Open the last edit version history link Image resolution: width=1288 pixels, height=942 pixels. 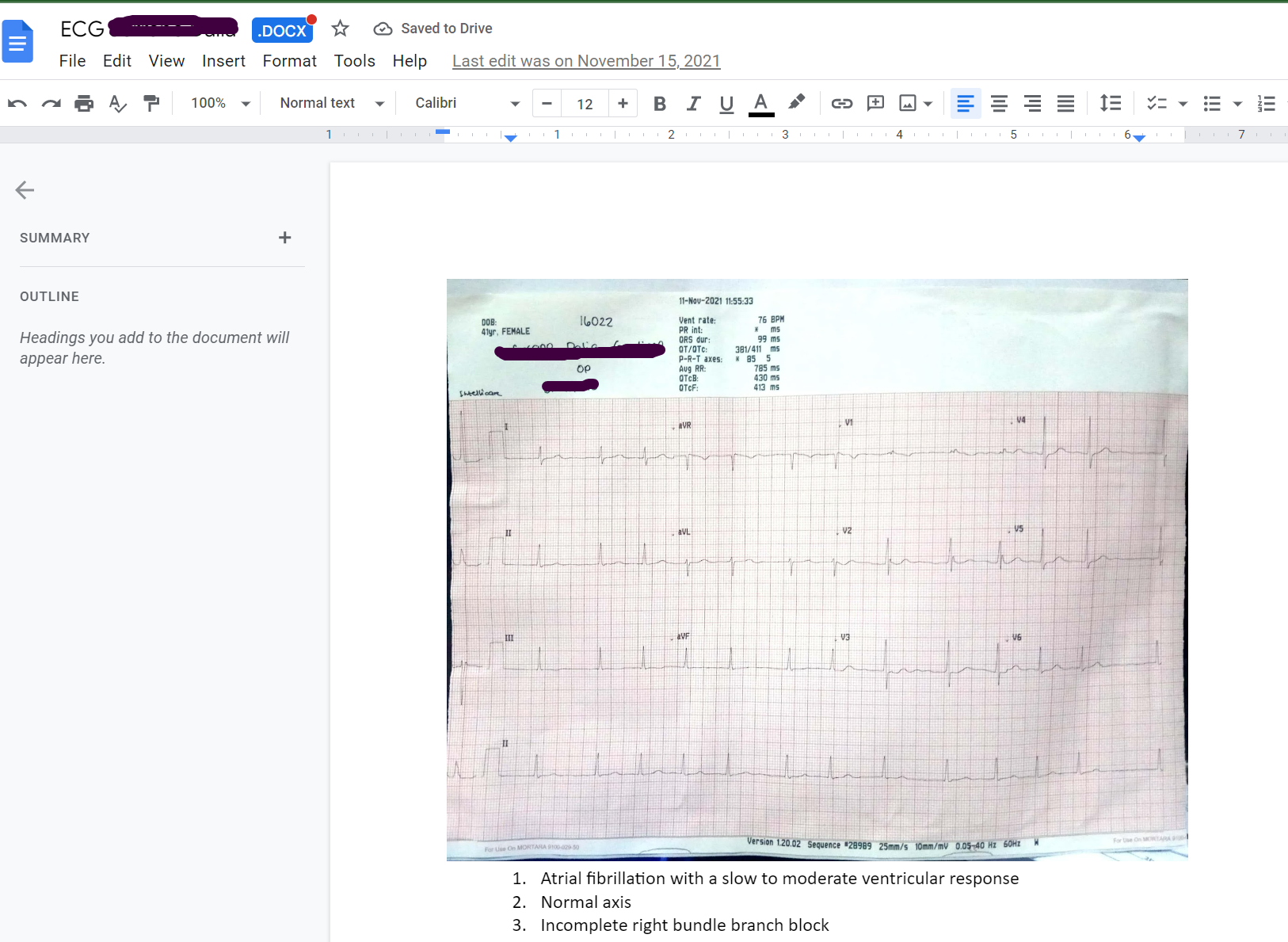click(586, 61)
